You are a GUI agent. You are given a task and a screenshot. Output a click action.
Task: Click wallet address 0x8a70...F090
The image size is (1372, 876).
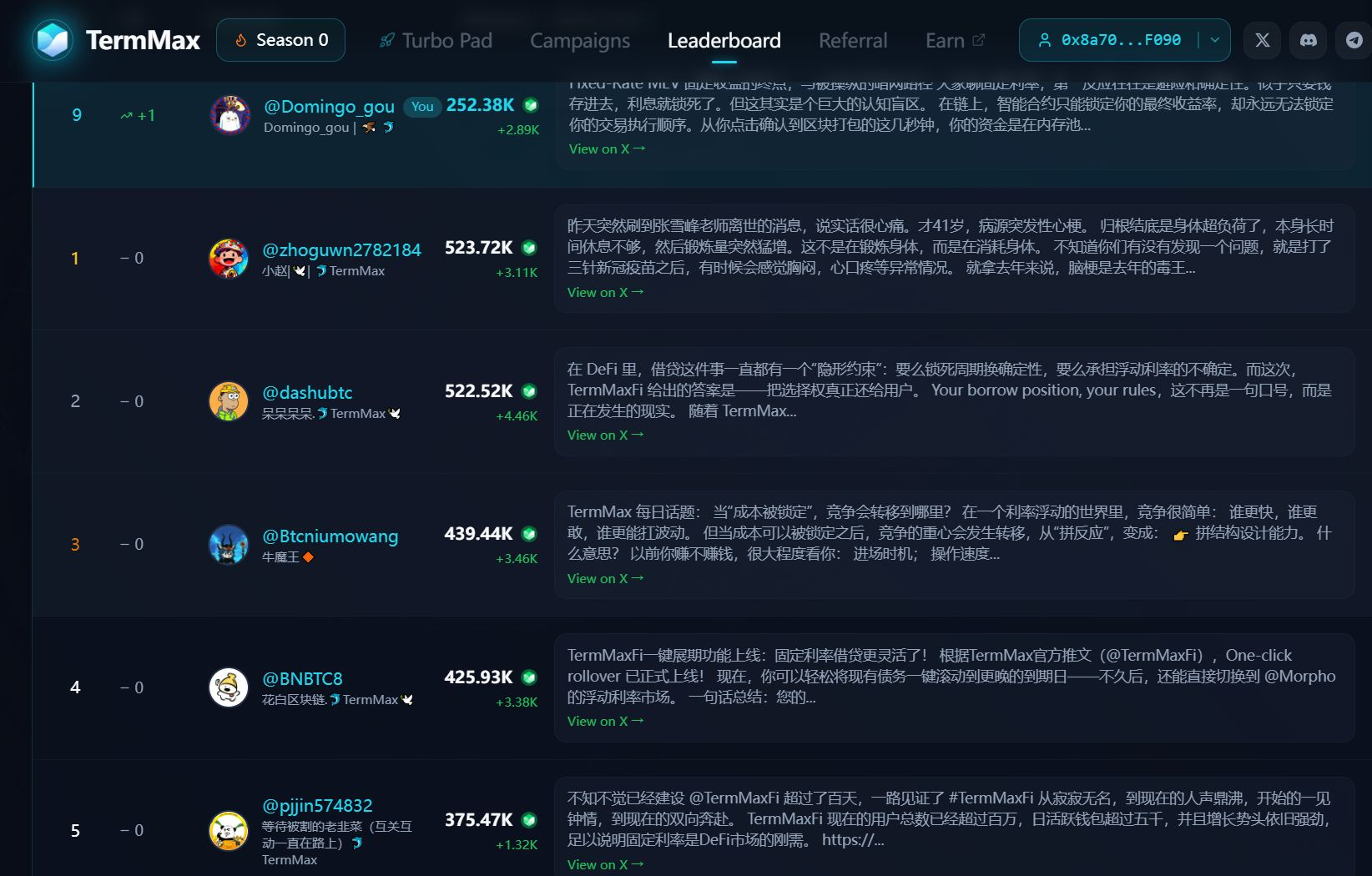pos(1121,40)
